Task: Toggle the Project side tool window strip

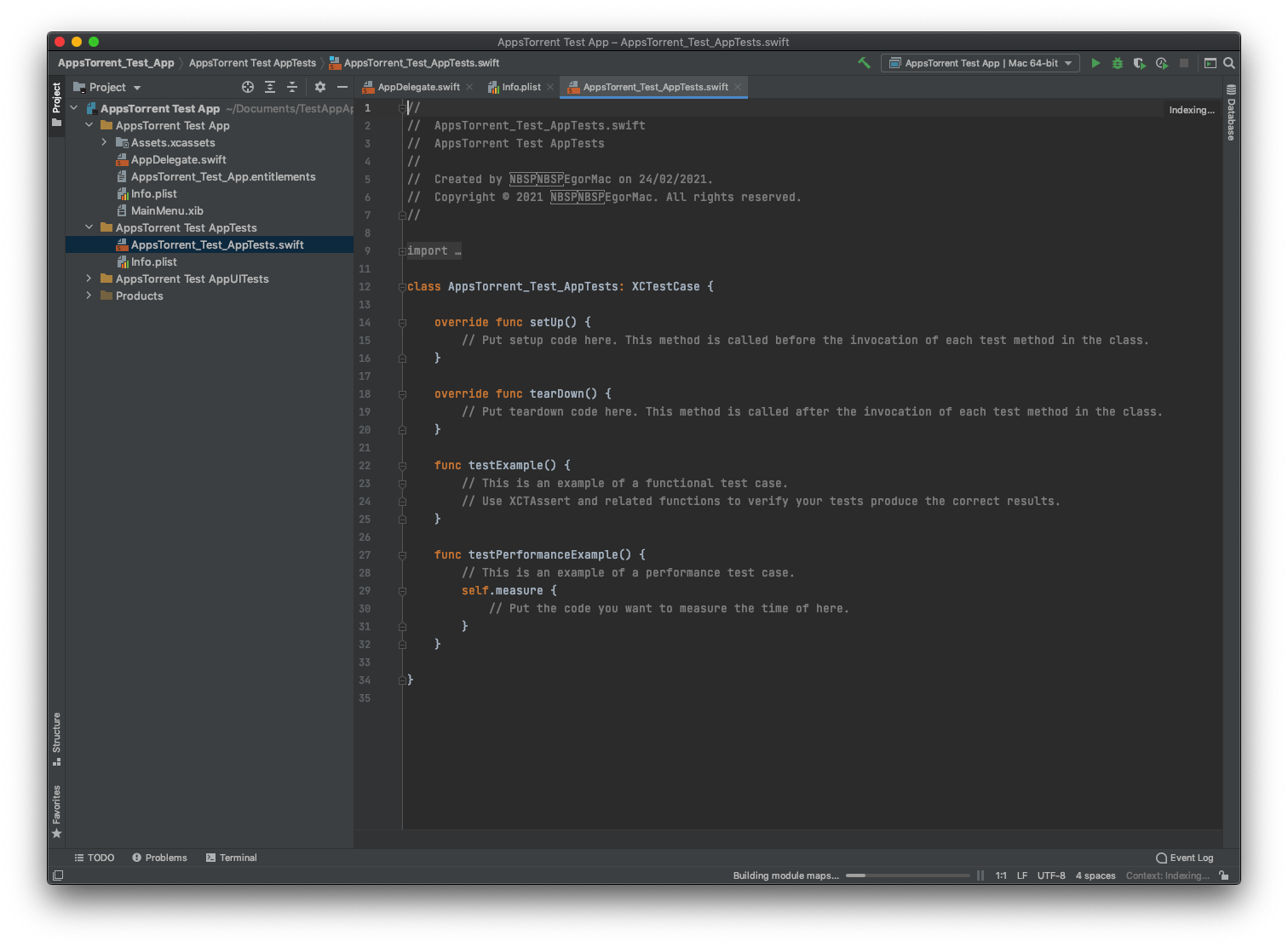Action: pyautogui.click(x=57, y=104)
